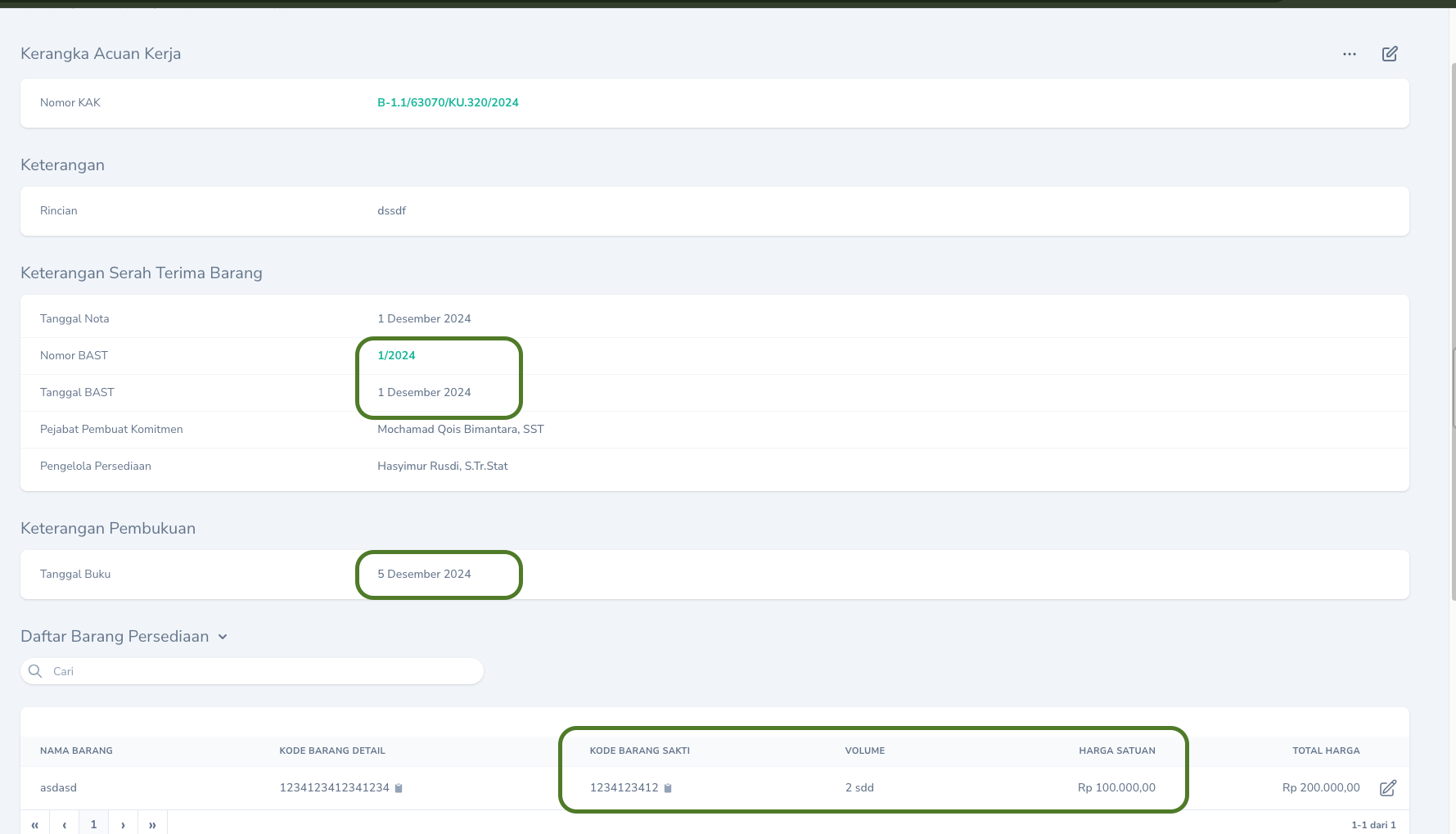Screen dimensions: 1456x834
Task: Click the 1-1 dari 1 record count
Action: tap(1373, 824)
